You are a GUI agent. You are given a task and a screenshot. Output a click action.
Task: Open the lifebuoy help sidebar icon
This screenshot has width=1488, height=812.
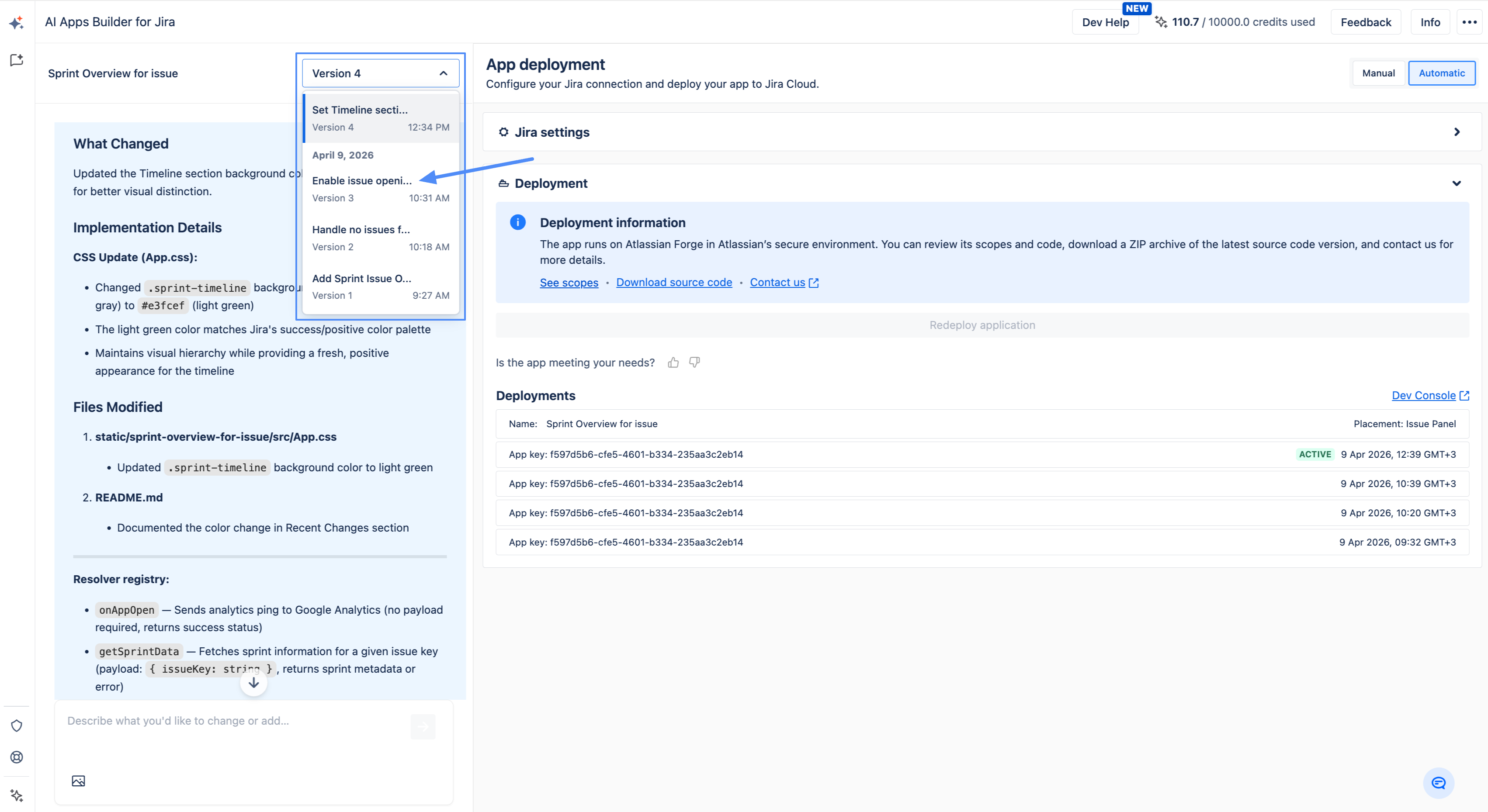pyautogui.click(x=17, y=757)
